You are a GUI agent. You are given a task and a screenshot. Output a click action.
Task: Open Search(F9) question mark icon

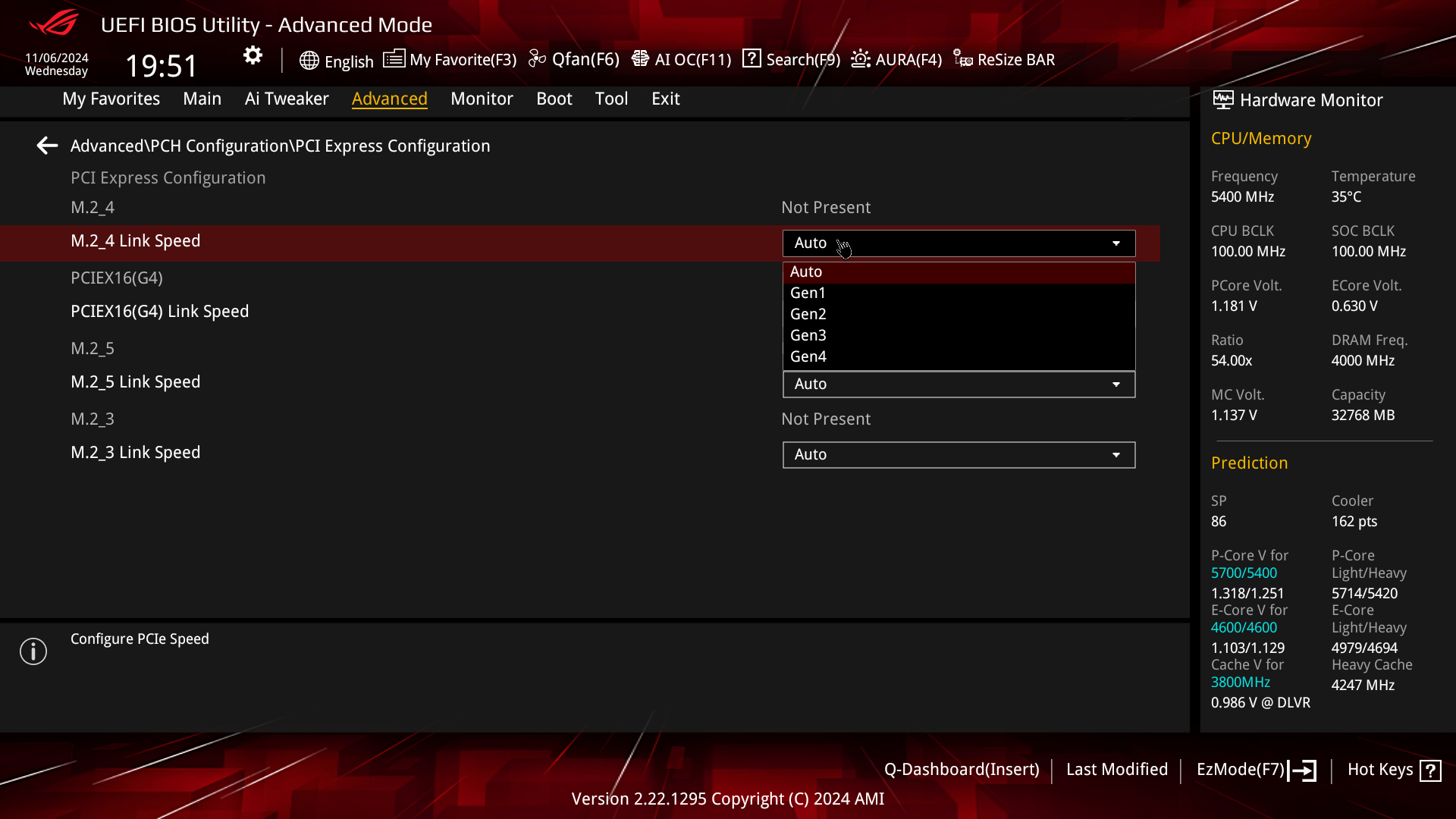(x=752, y=58)
